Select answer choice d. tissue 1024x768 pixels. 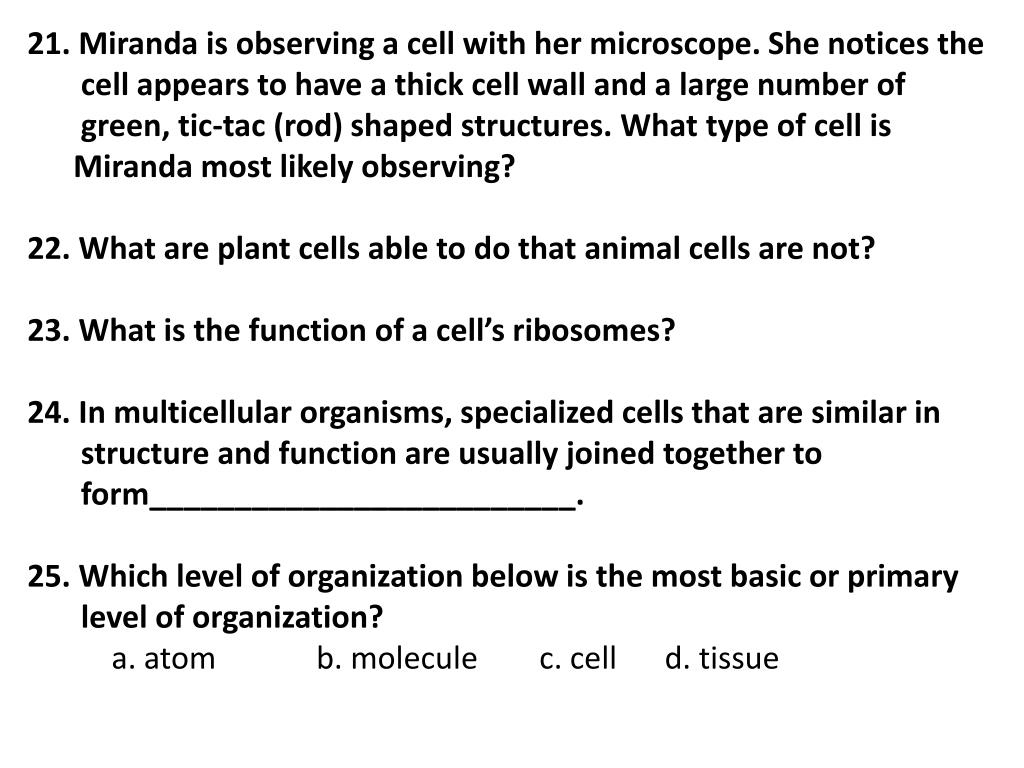[x=722, y=658]
